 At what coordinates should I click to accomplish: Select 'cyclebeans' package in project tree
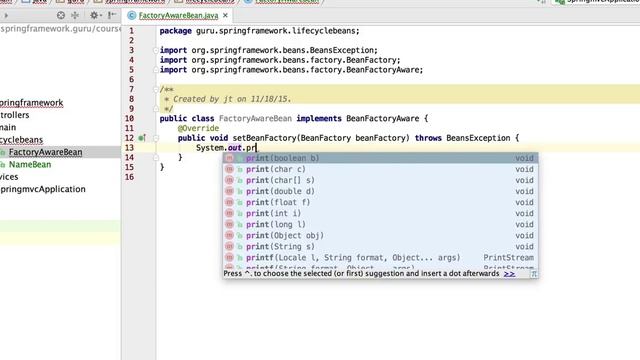click(21, 140)
